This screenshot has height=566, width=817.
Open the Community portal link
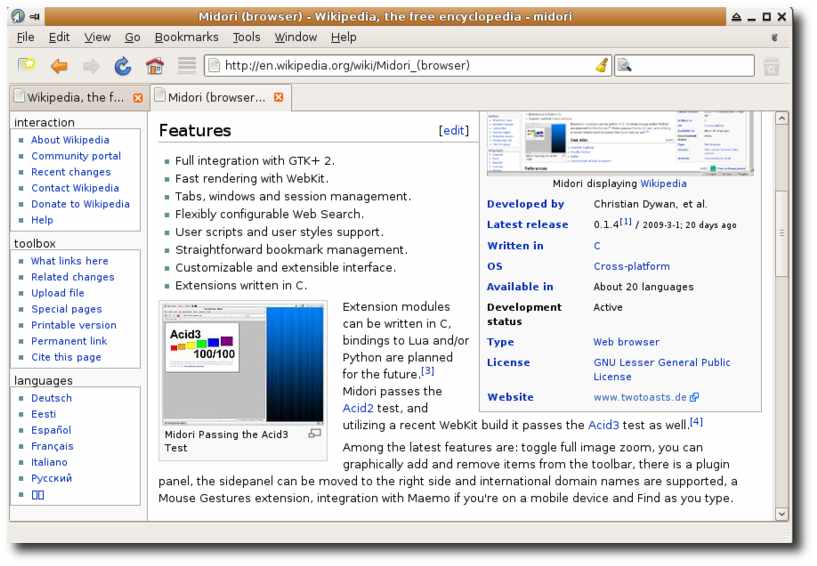[x=76, y=156]
